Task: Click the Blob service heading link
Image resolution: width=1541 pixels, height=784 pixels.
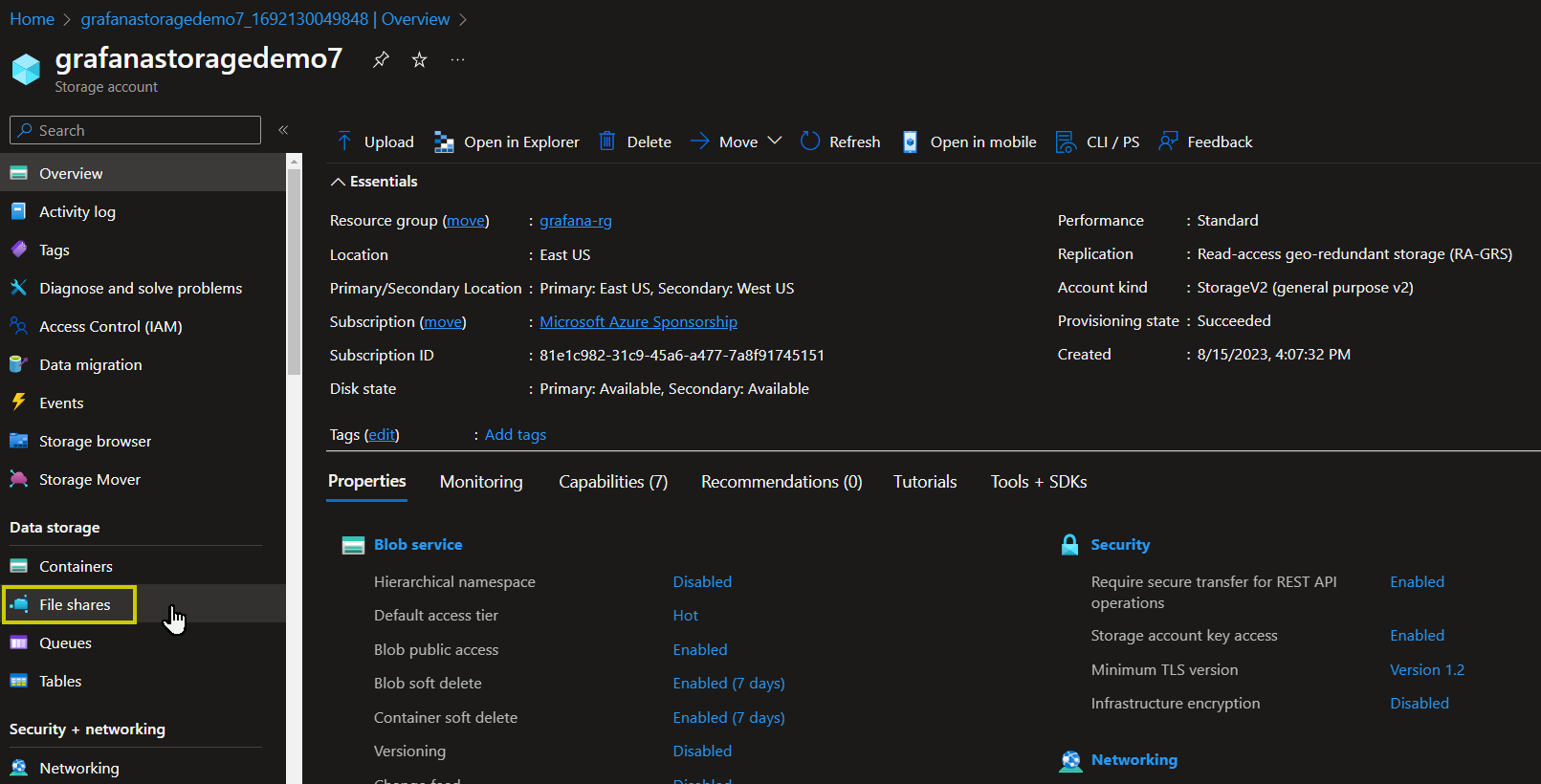Action: tap(418, 545)
